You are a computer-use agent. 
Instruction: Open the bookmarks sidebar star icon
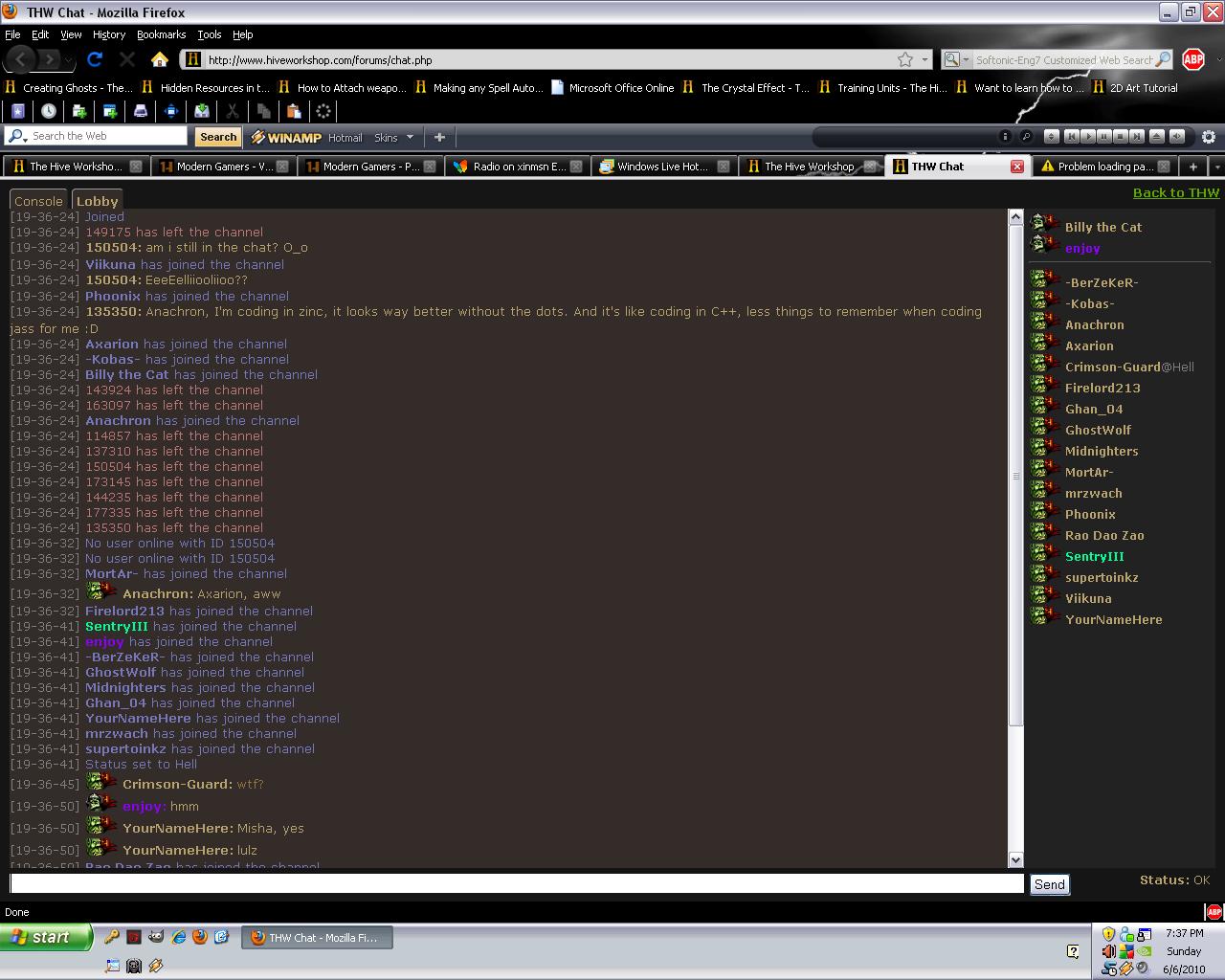click(17, 111)
